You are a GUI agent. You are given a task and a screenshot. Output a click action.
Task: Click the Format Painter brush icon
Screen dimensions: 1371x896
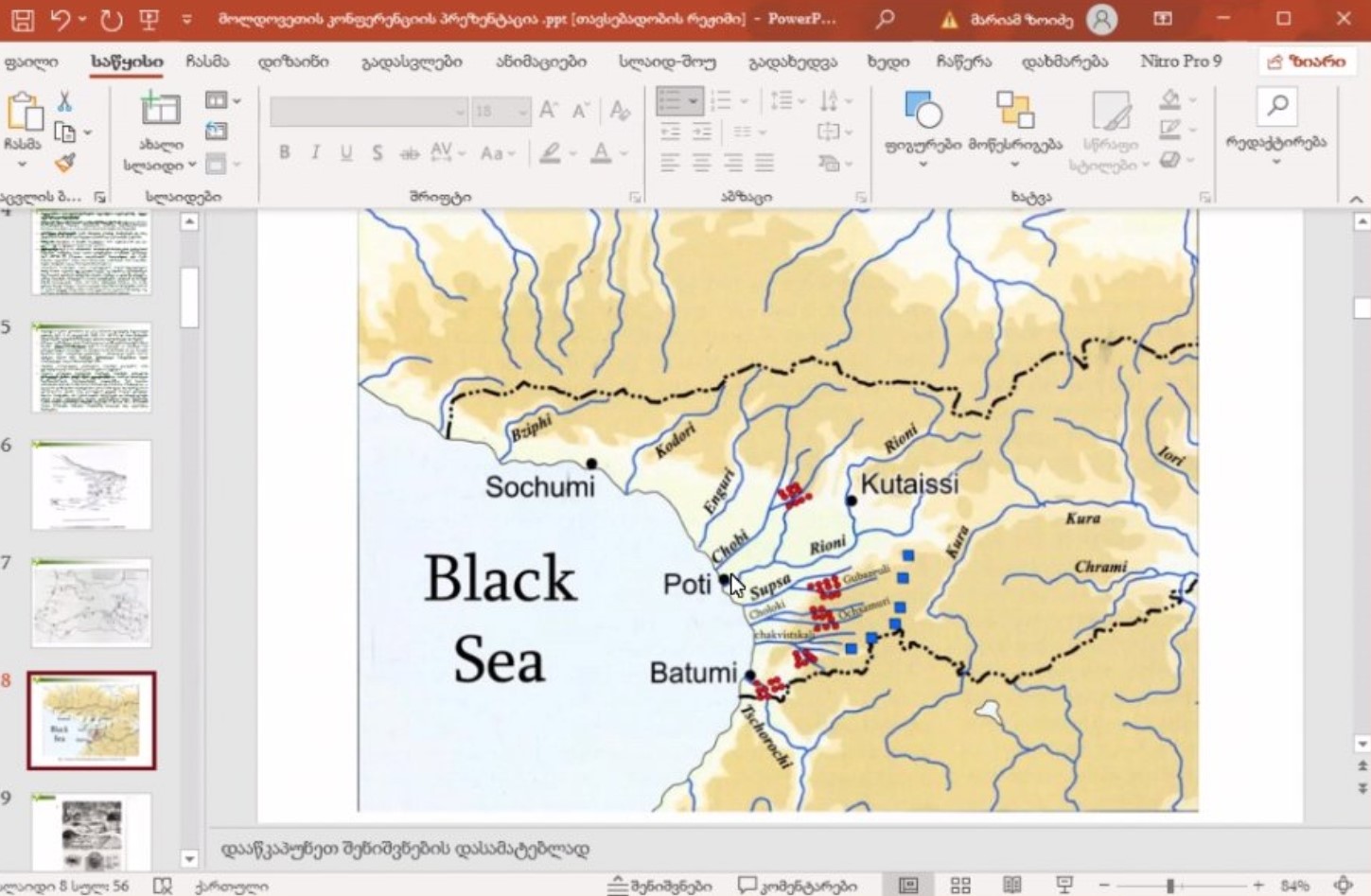coord(64,163)
